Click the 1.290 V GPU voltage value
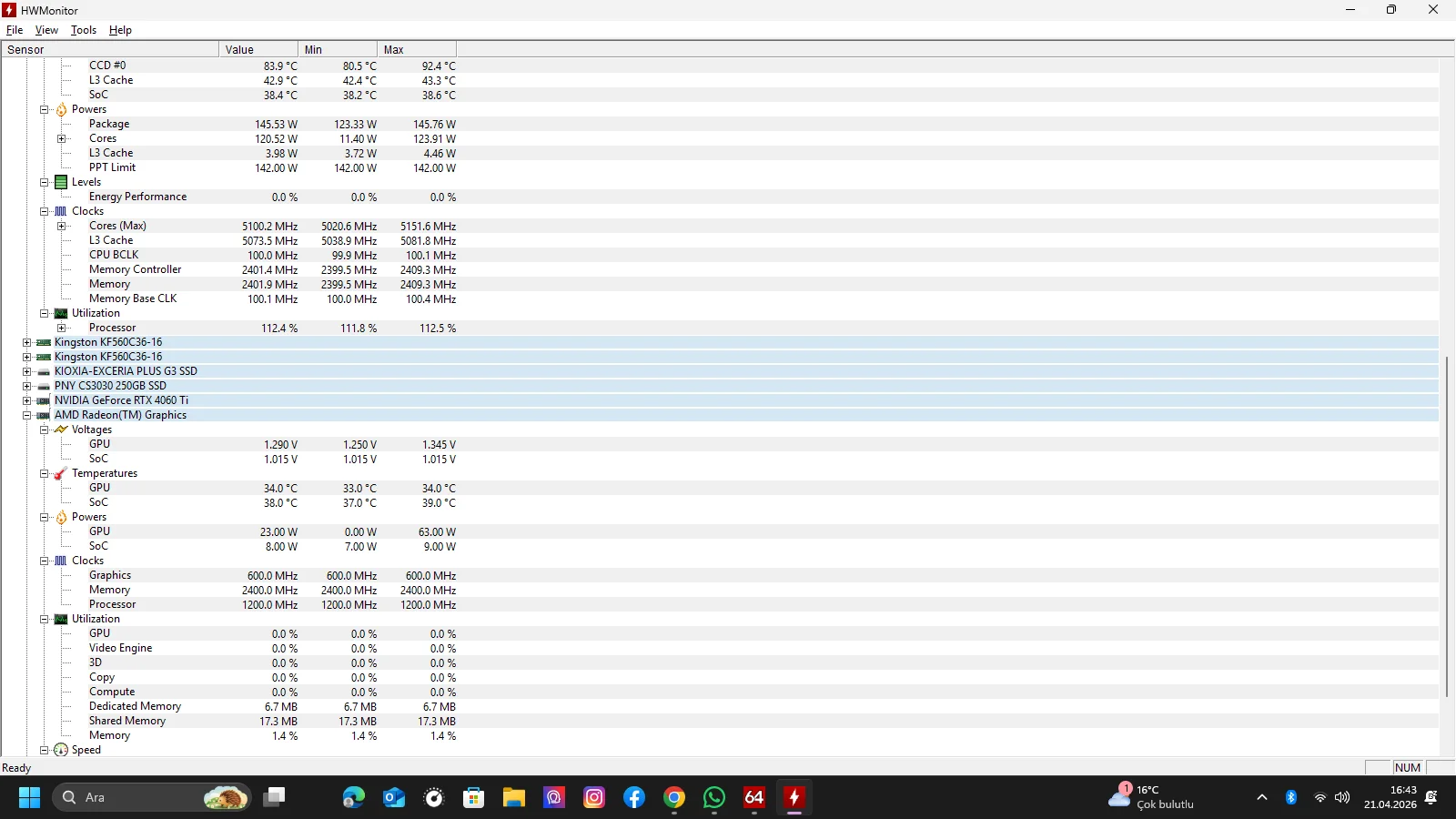1456x819 pixels. [x=280, y=445]
